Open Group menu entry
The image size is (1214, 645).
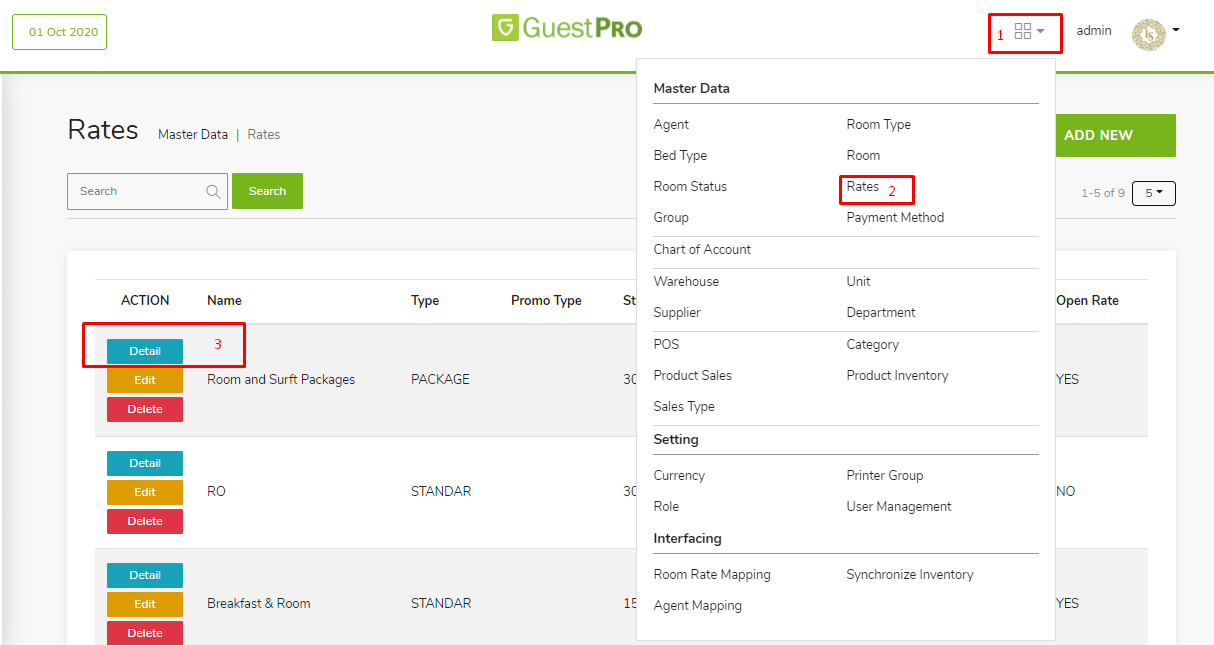671,217
